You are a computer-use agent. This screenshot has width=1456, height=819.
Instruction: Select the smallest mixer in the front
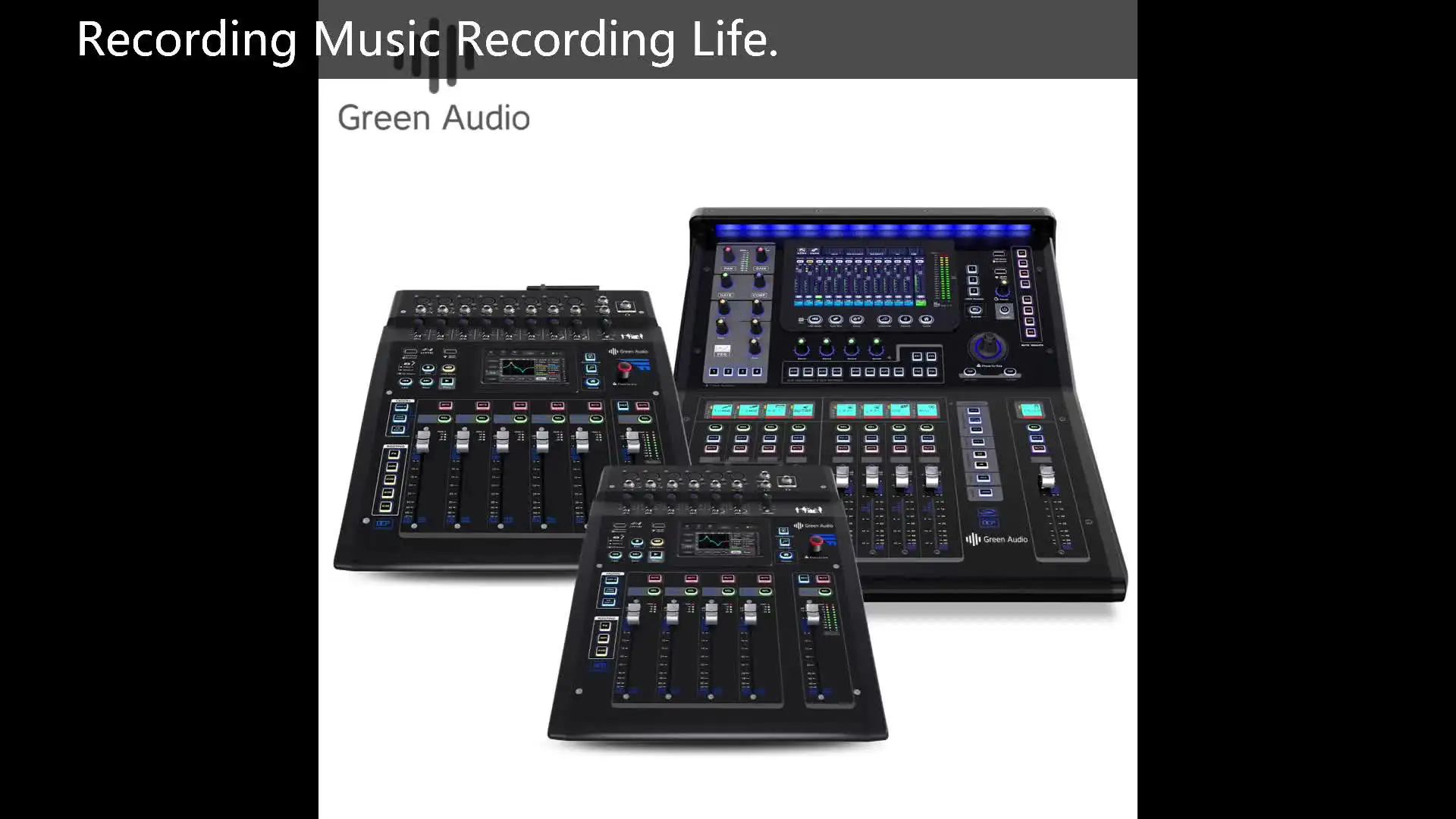pyautogui.click(x=717, y=604)
